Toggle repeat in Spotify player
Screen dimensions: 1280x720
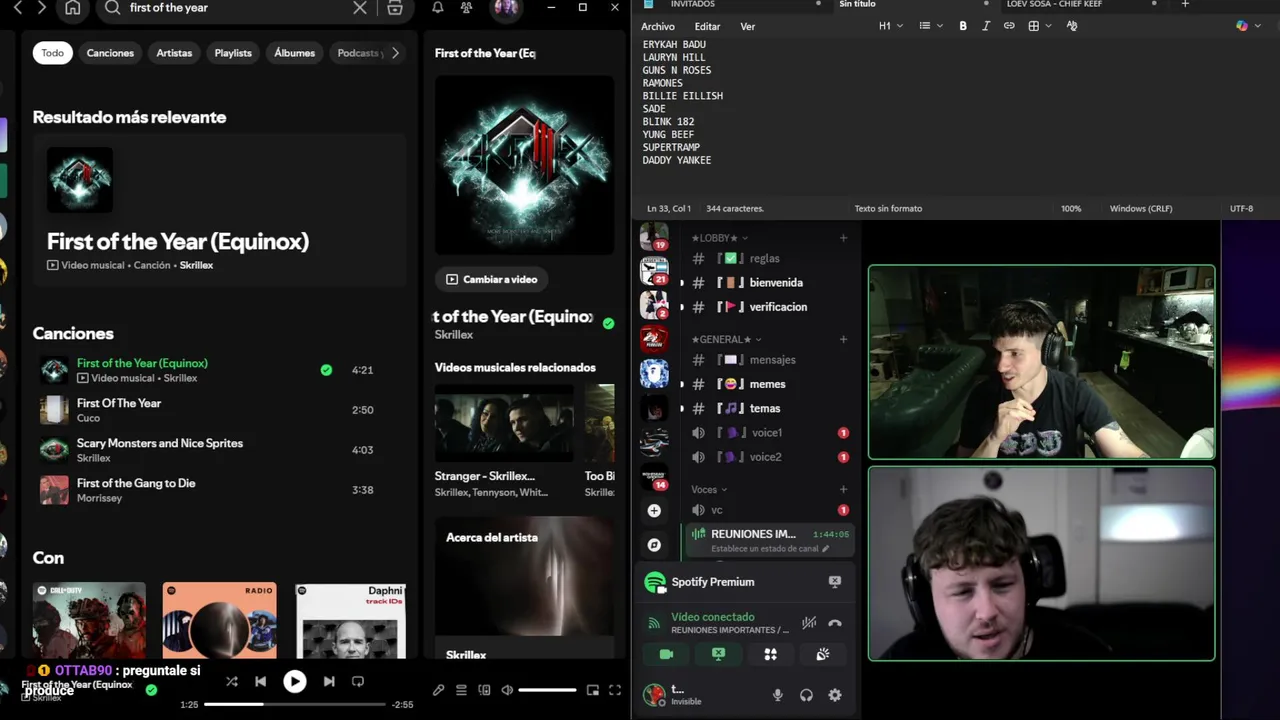[357, 681]
